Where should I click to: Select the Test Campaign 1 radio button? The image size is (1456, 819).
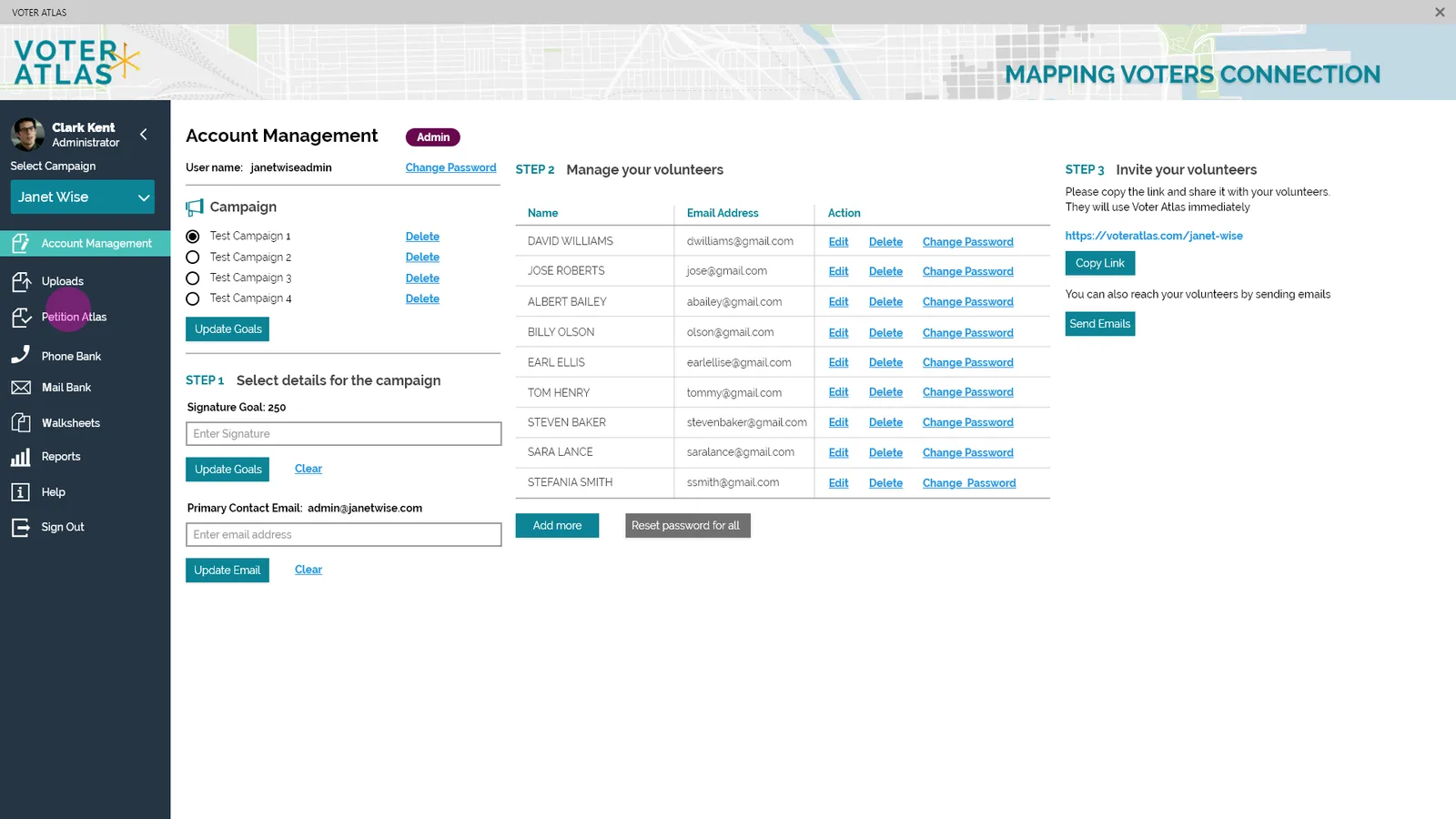pyautogui.click(x=193, y=237)
